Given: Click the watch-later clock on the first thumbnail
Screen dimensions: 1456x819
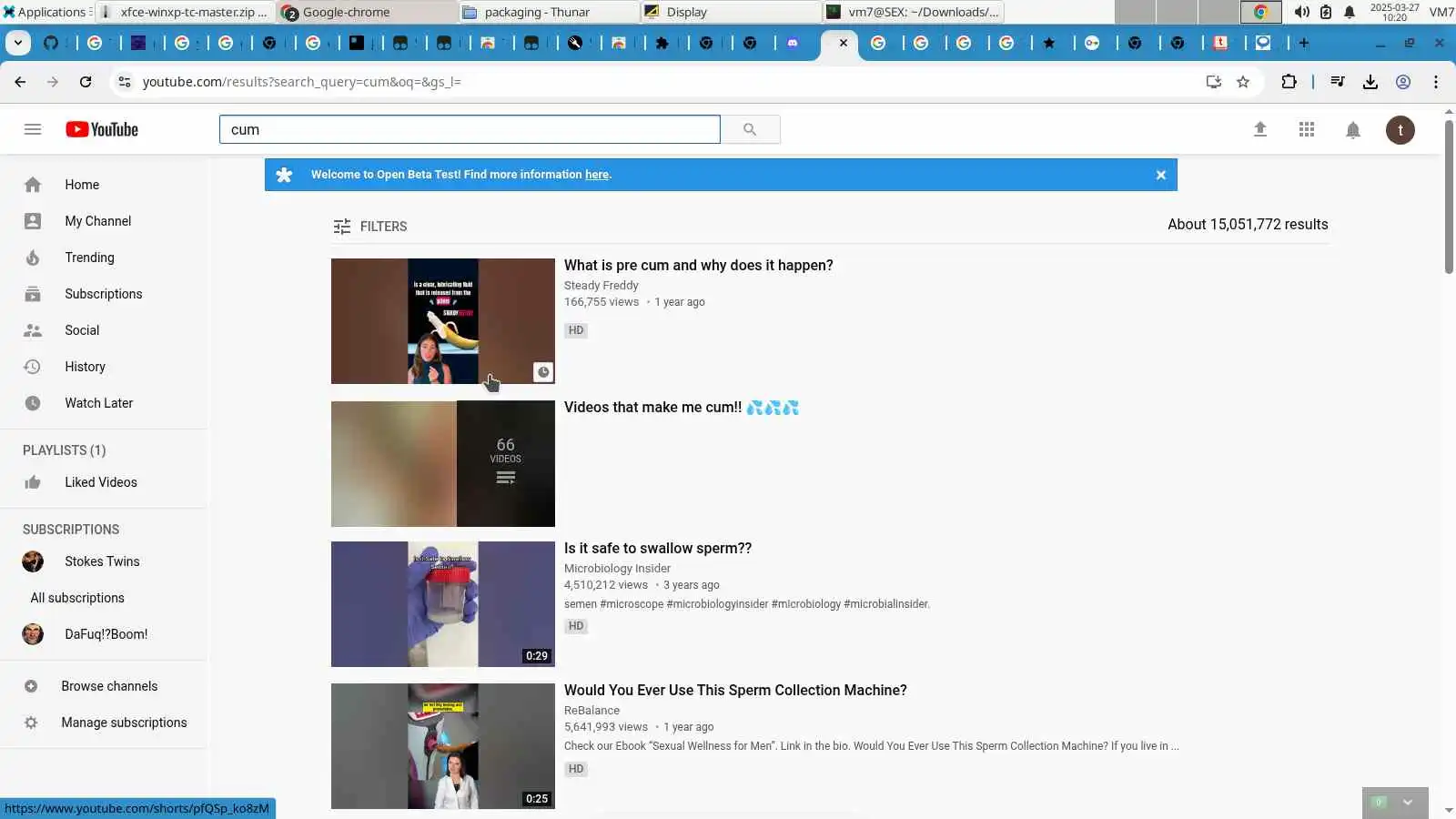Looking at the screenshot, I should point(543,372).
